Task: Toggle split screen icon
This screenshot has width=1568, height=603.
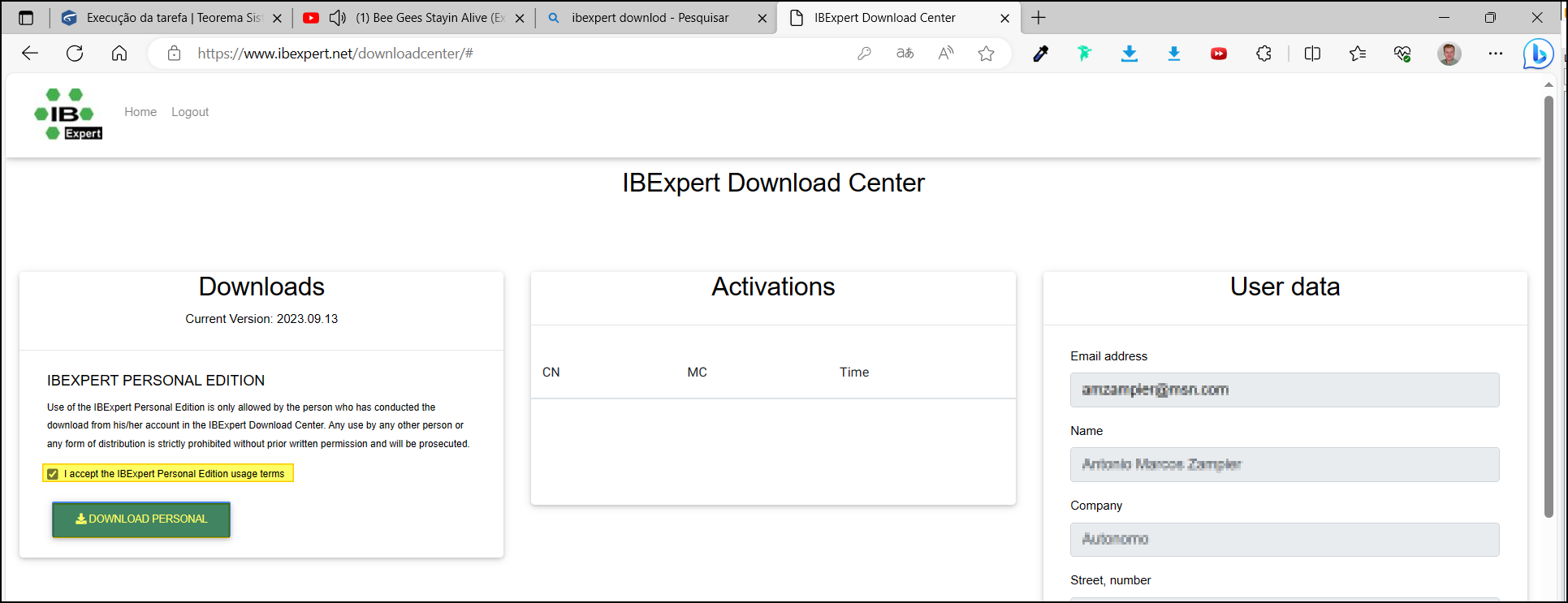Action: [1312, 54]
